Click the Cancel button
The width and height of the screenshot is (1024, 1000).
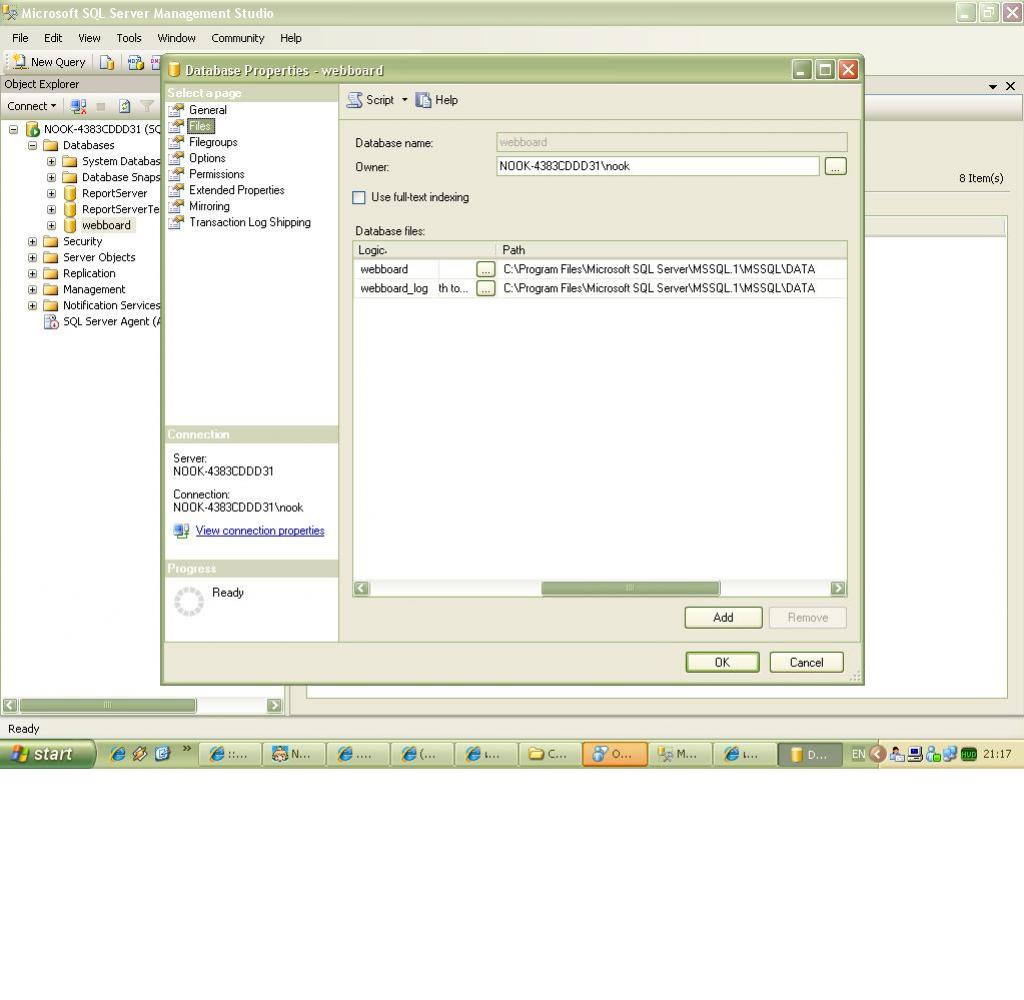[807, 662]
